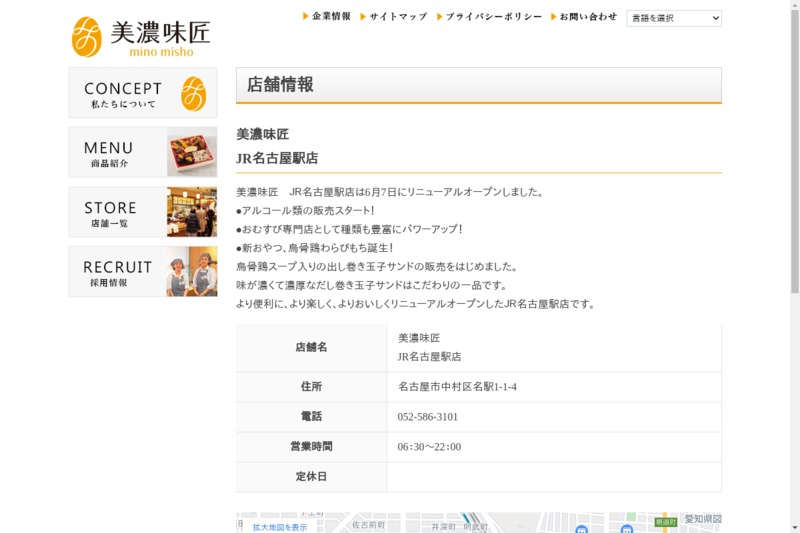Screen dimensions: 800x533
Task: Open the お問い合わせ contact link
Action: pos(587,17)
